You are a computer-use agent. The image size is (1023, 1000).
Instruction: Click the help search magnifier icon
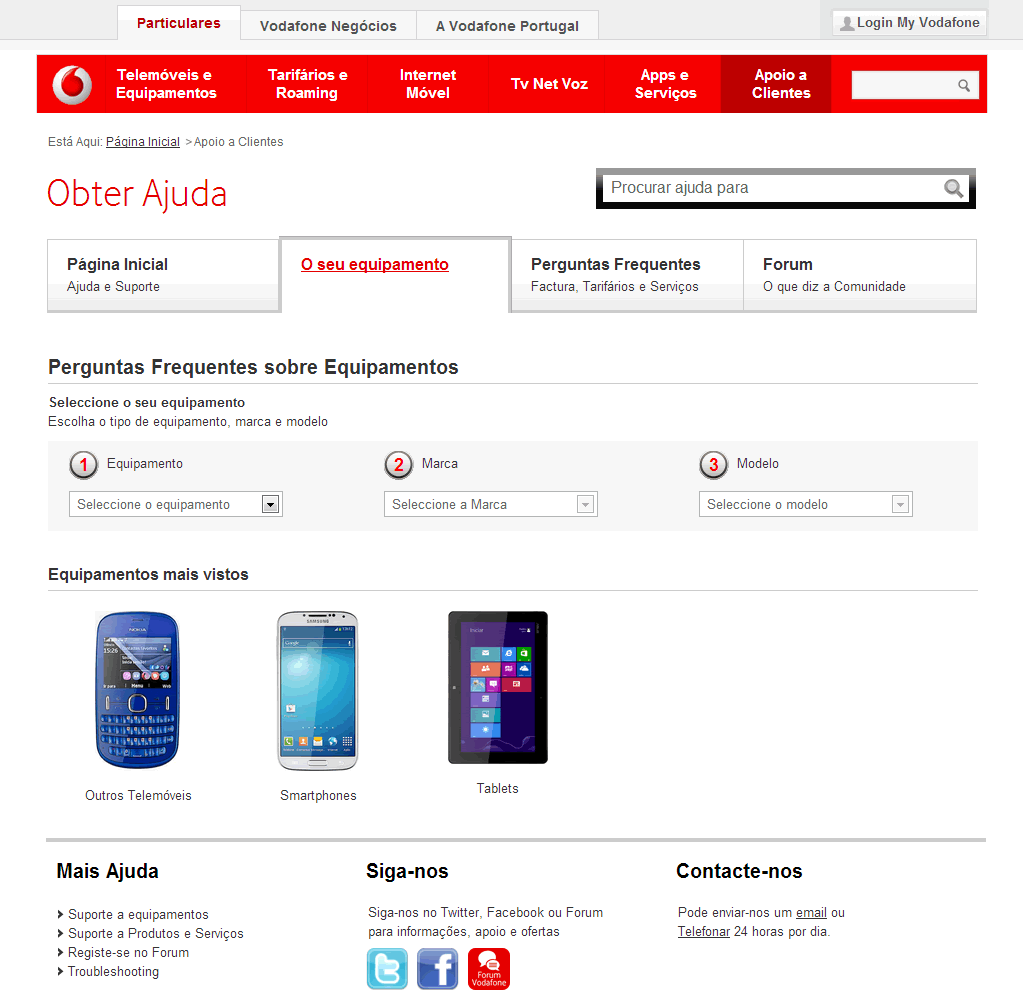[x=953, y=189]
